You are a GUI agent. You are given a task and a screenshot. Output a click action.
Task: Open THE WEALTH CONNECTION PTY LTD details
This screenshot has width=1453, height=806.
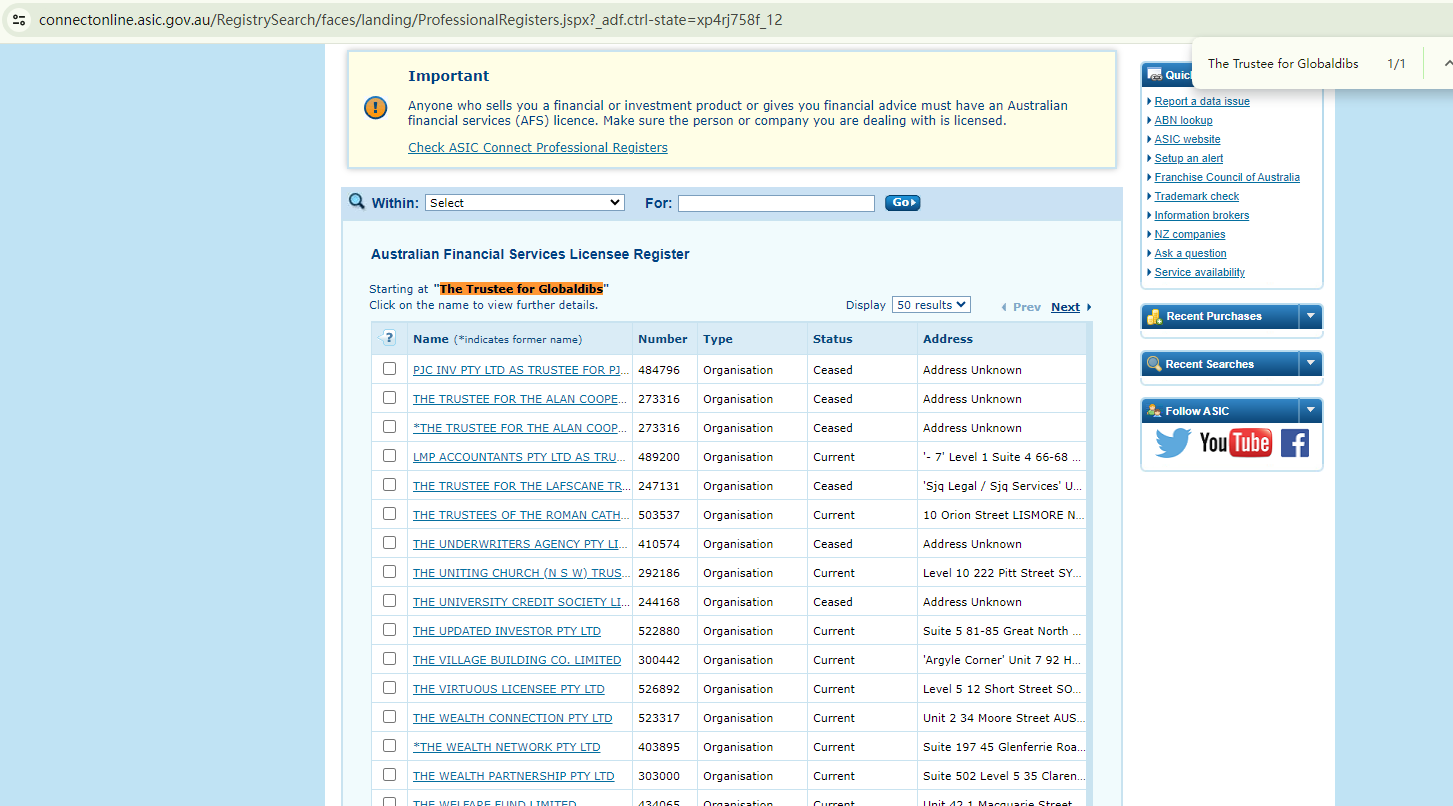tap(513, 718)
